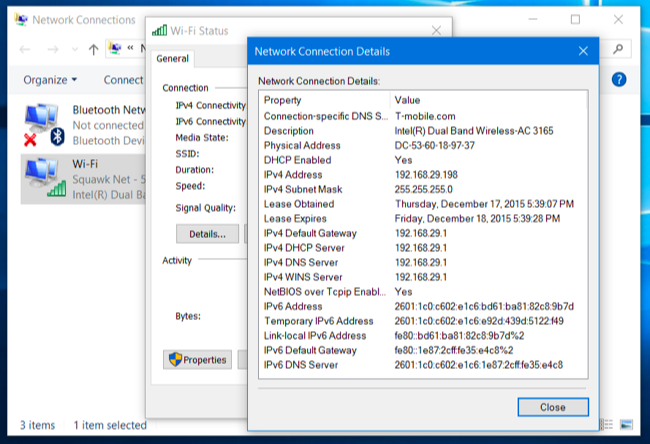The height and width of the screenshot is (444, 650).
Task: Close the Network Connections window
Action: (618, 19)
